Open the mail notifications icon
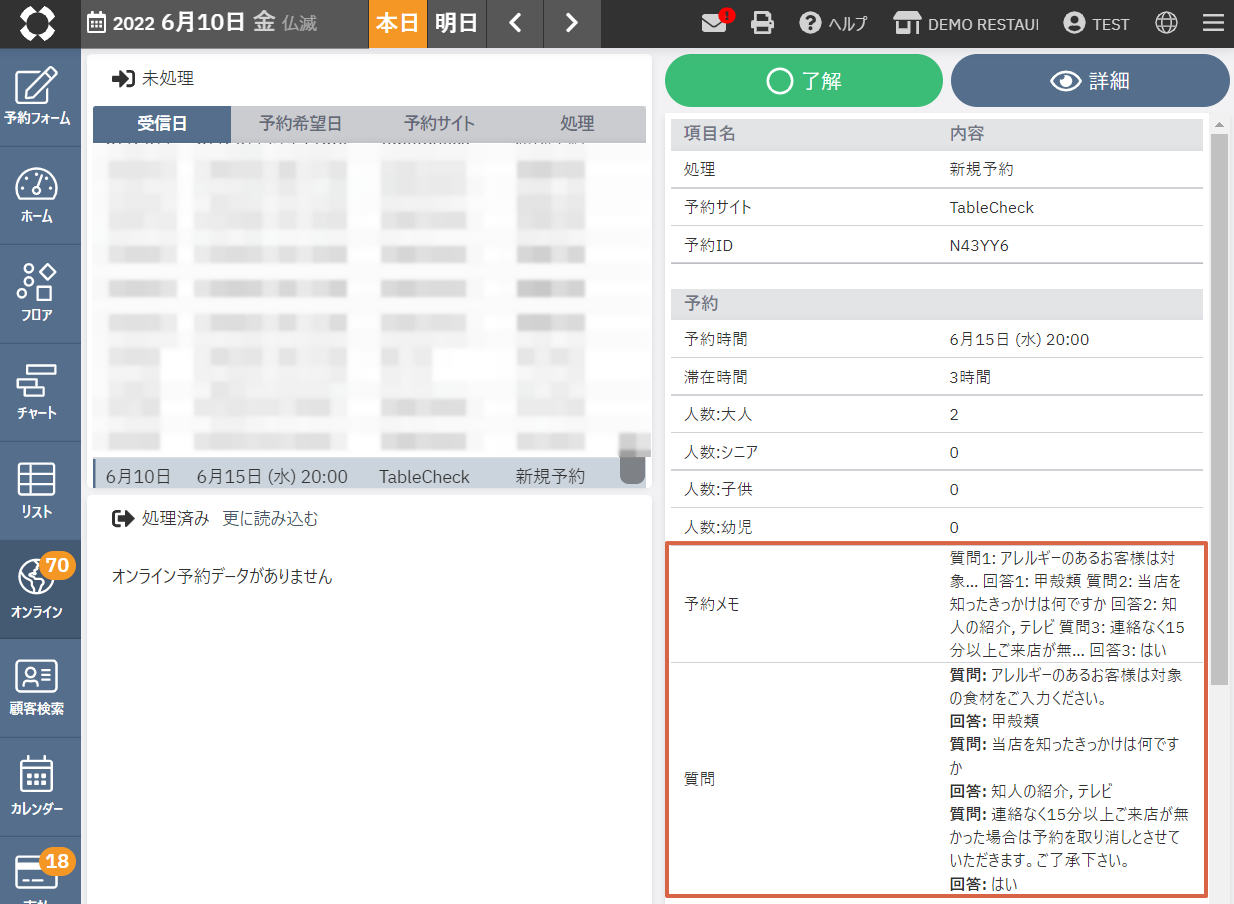Viewport: 1234px width, 904px height. (x=714, y=24)
